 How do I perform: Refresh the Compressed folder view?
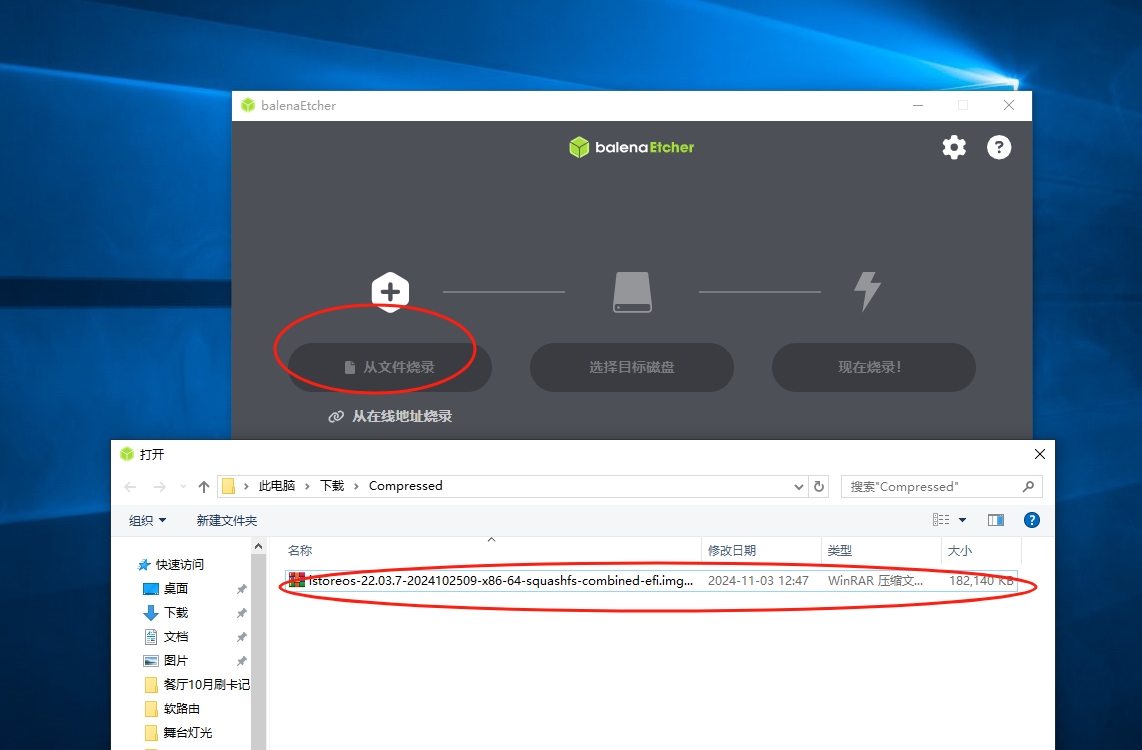tap(819, 486)
